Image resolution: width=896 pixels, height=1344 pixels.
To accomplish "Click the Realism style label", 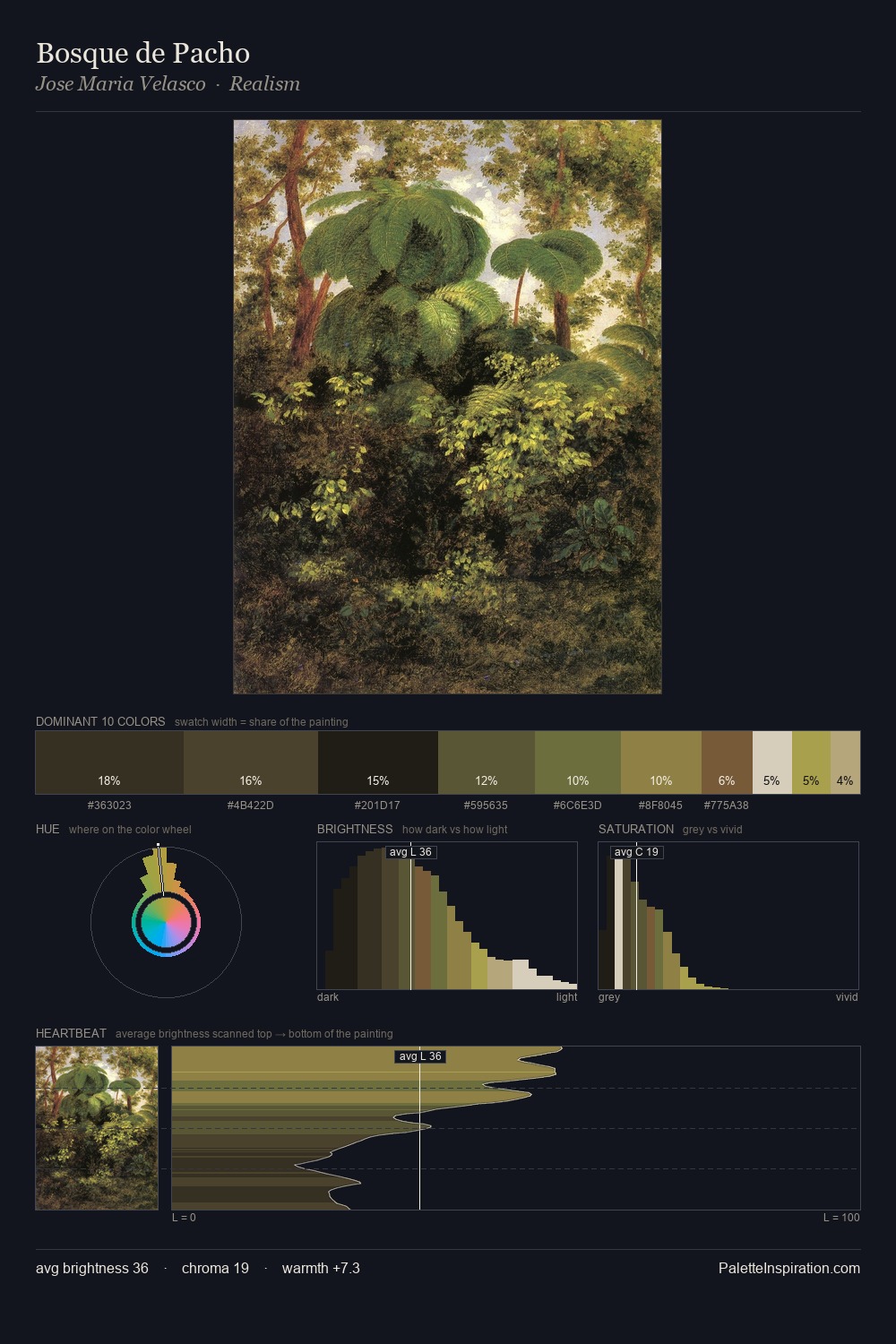I will (264, 83).
